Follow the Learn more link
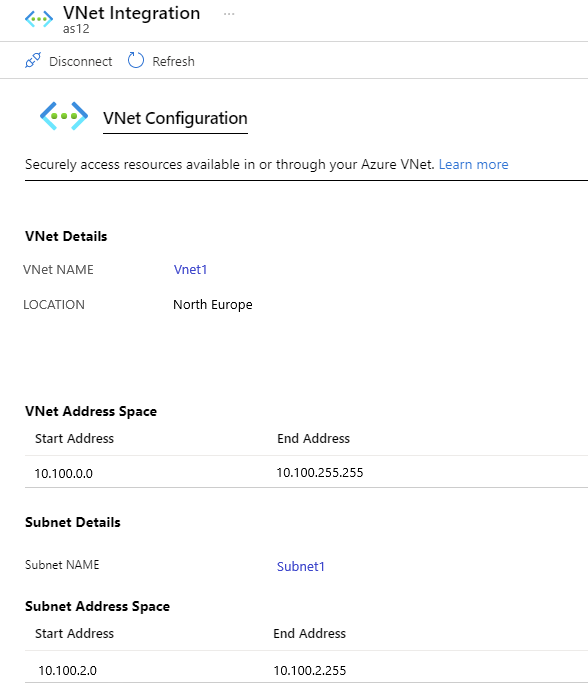 pyautogui.click(x=473, y=164)
